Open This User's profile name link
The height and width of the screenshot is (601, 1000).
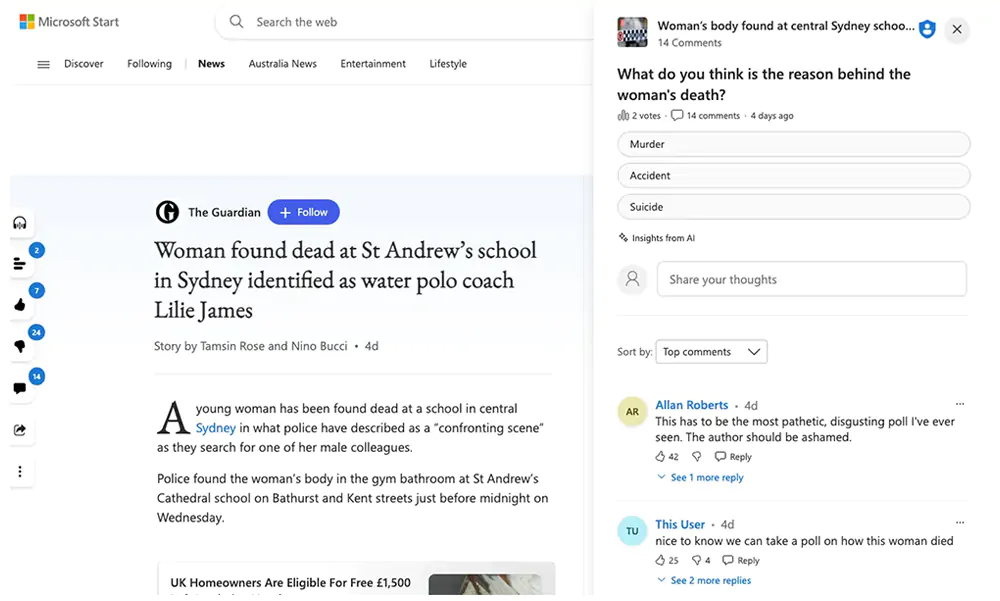click(680, 524)
